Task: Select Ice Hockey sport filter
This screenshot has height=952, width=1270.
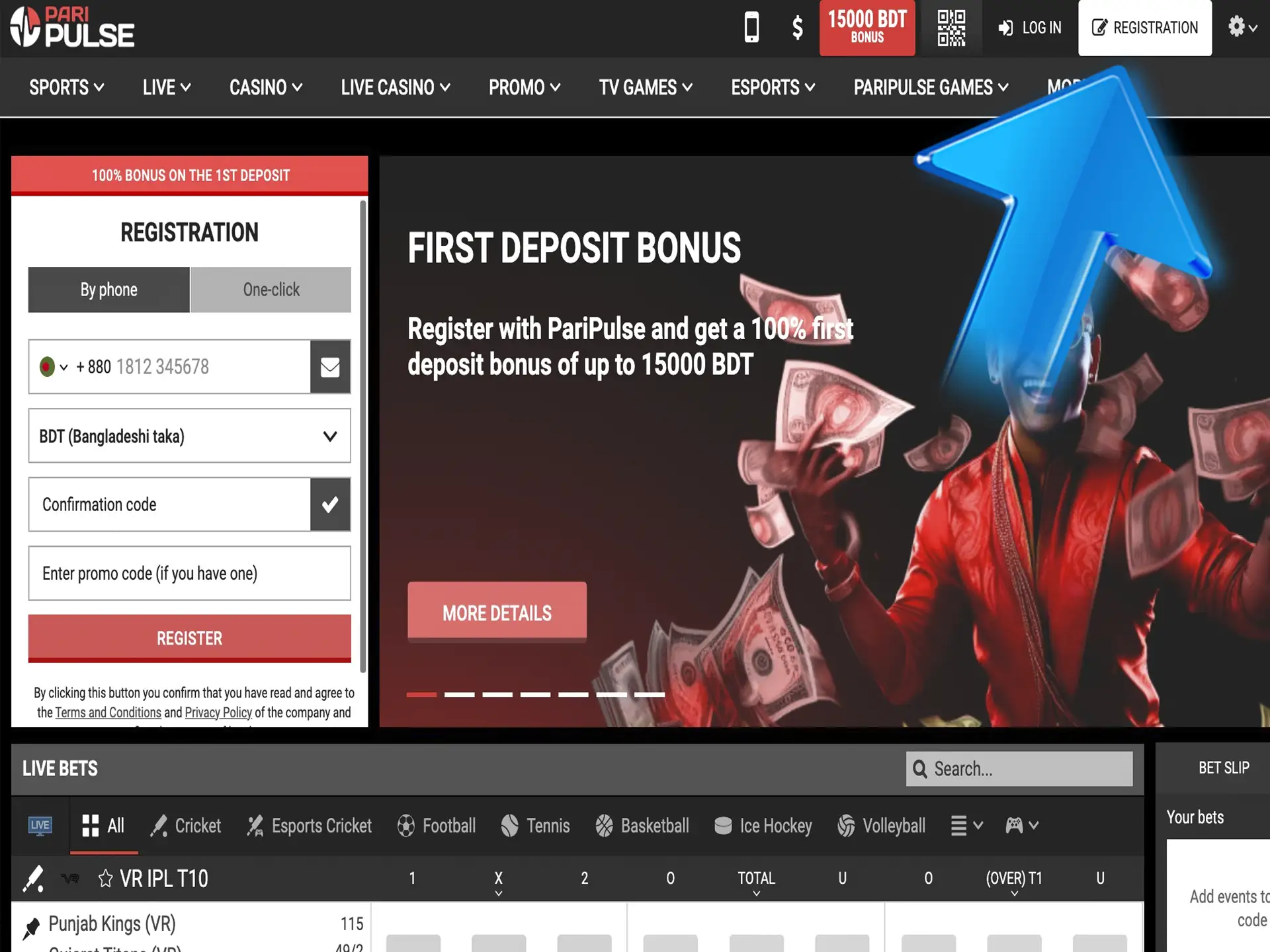Action: [763, 826]
